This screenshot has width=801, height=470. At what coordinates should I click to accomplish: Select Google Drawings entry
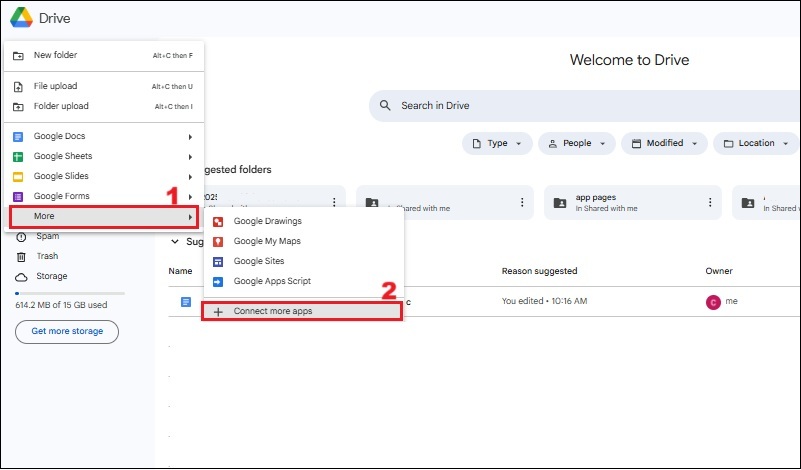tap(303, 221)
